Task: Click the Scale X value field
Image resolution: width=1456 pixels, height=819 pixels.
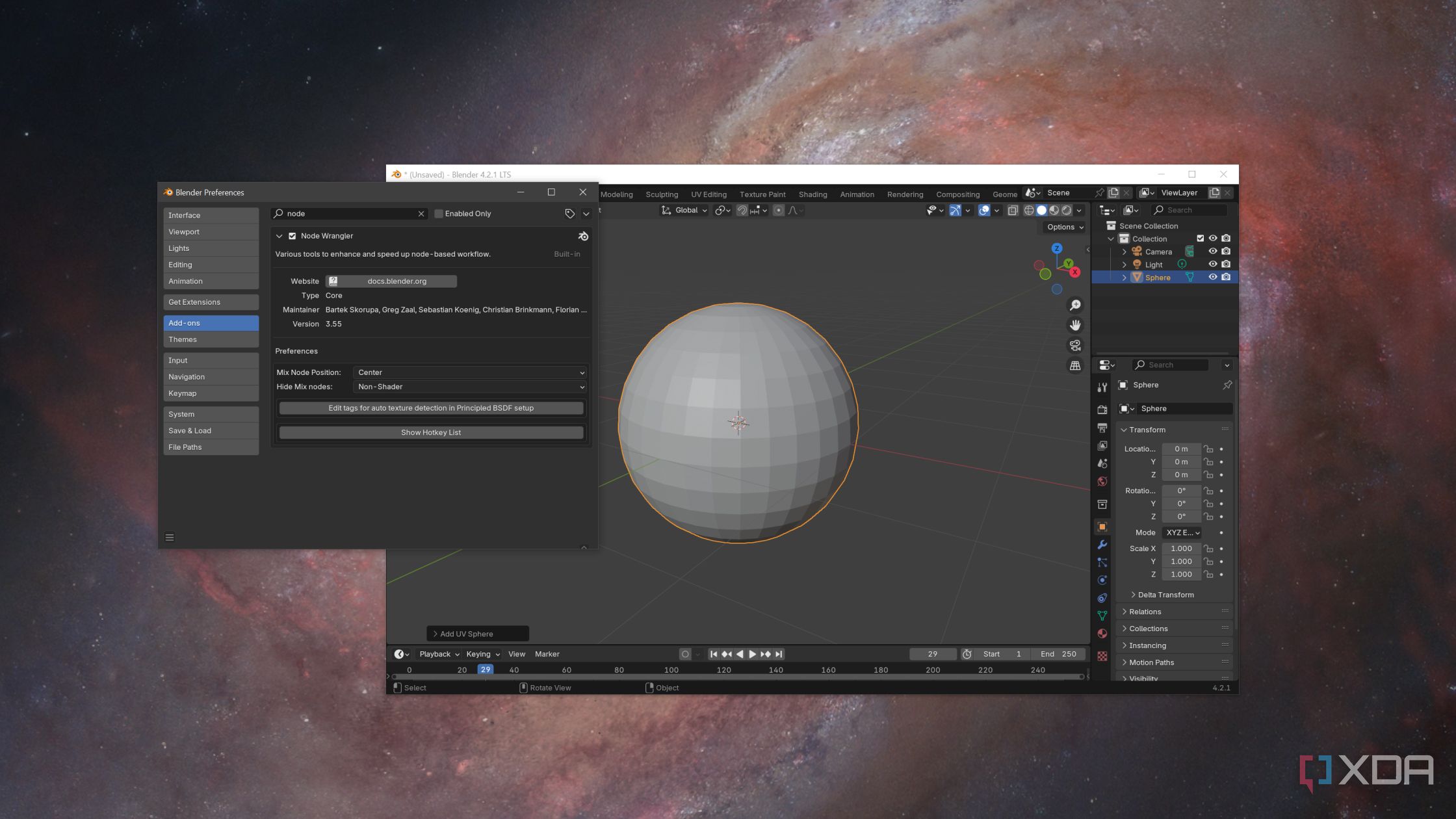Action: tap(1181, 549)
